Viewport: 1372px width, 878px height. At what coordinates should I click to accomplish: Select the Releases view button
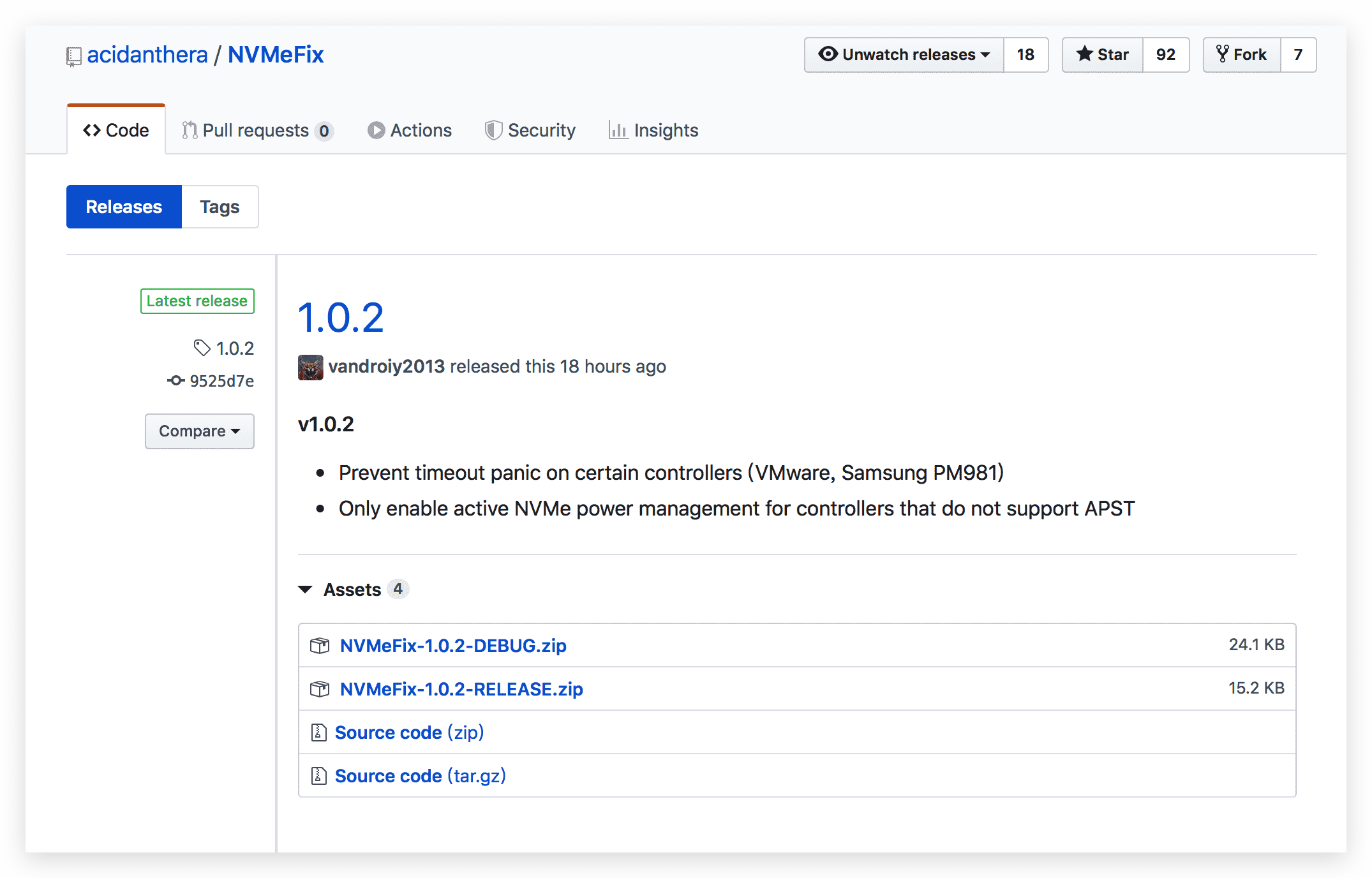[124, 207]
